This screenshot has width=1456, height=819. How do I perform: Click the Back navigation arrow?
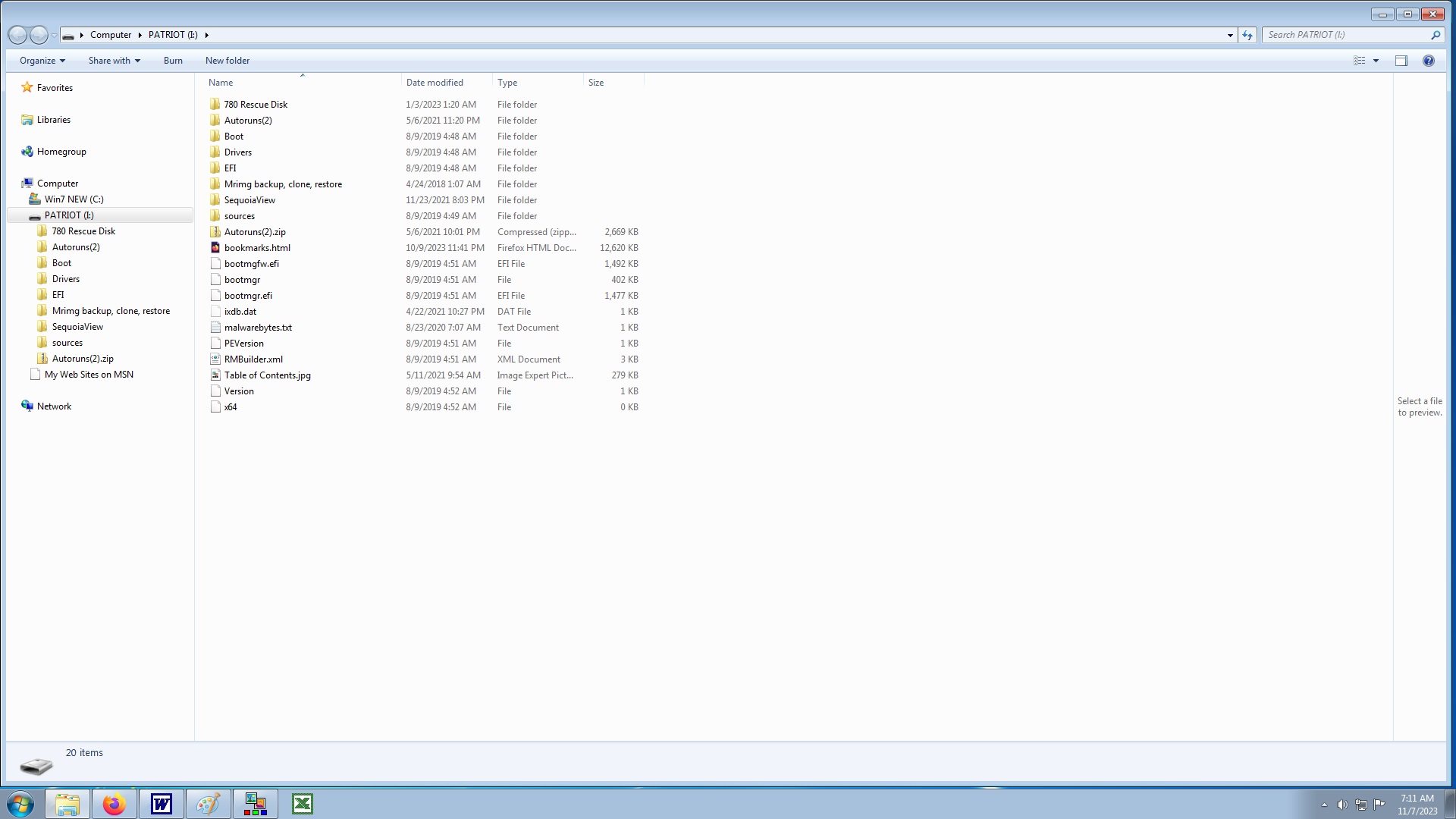pos(17,35)
